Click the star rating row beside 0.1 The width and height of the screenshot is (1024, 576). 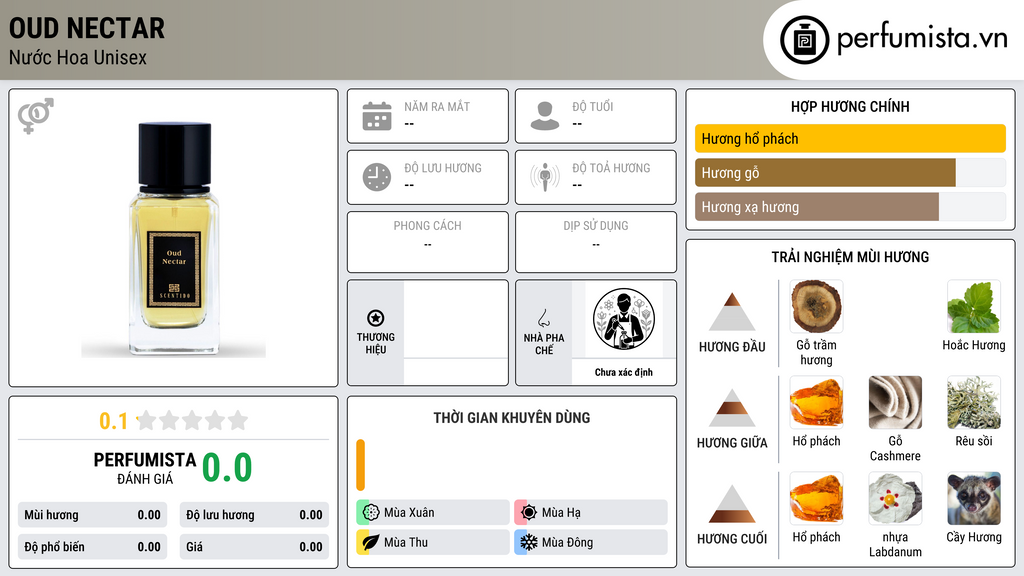click(x=193, y=420)
